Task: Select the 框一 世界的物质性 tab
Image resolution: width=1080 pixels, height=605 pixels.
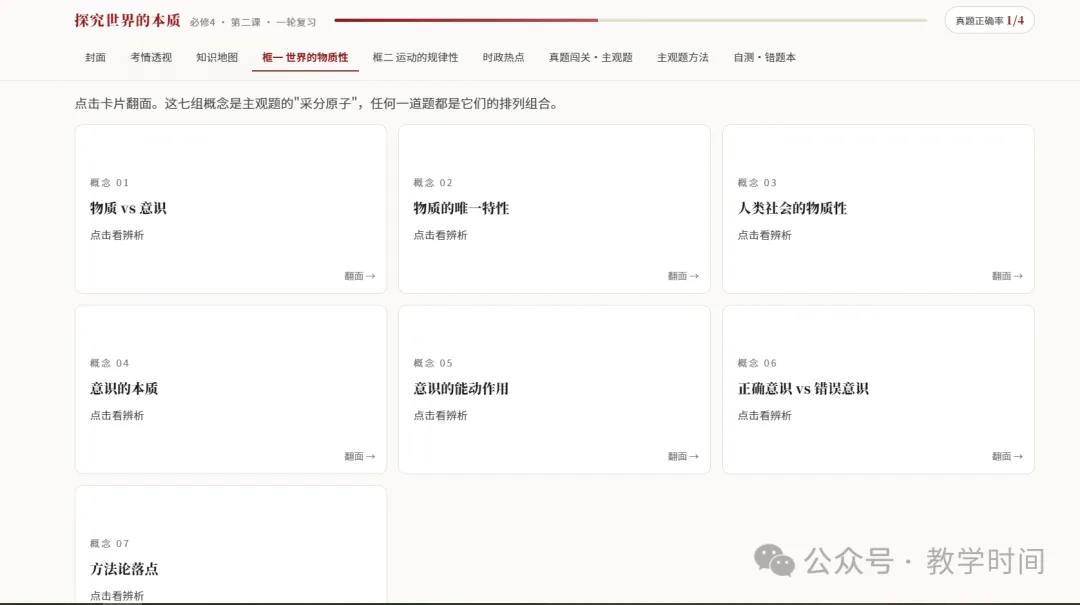Action: tap(305, 58)
